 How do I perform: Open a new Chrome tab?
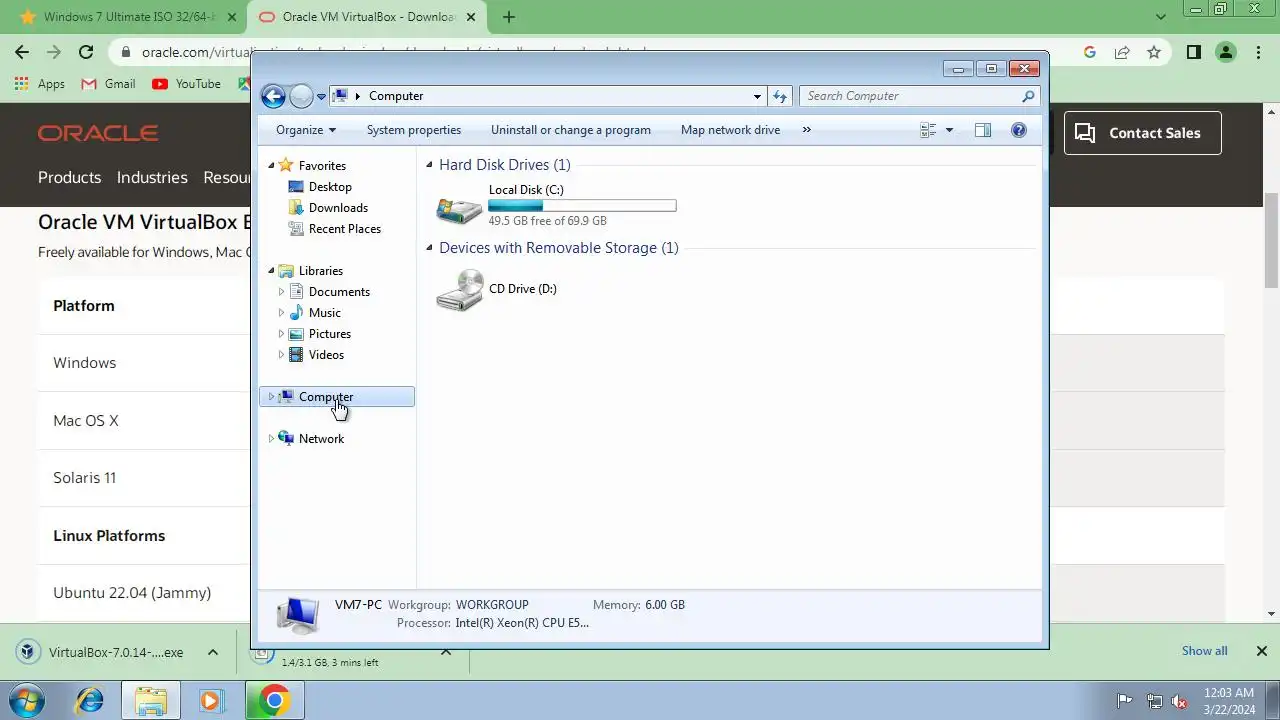(x=508, y=17)
